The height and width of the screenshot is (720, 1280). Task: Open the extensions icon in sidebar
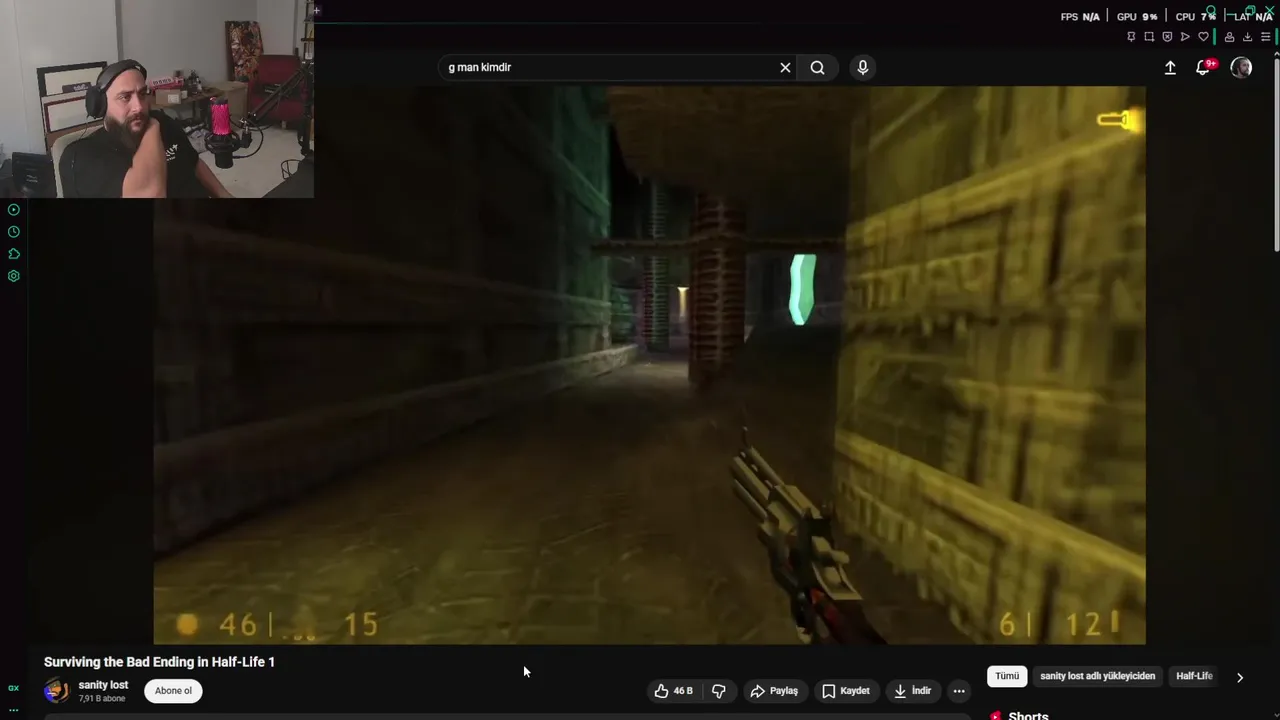click(x=14, y=254)
